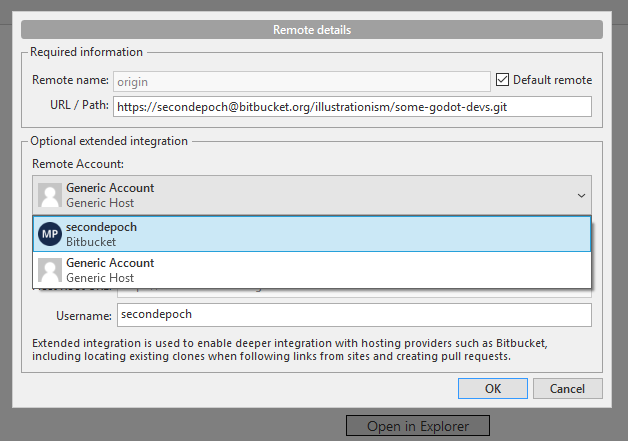
Task: Click the Required information group label
Action: (x=87, y=52)
